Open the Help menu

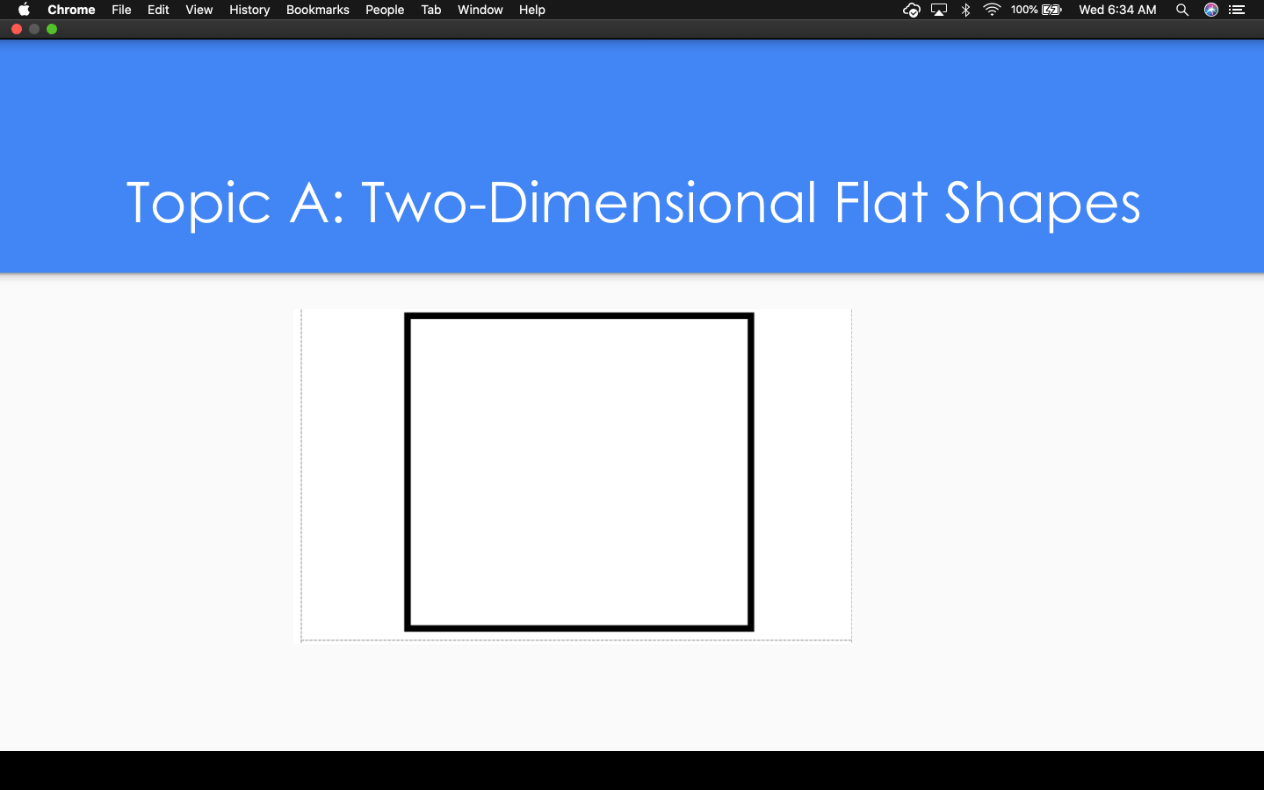(532, 10)
